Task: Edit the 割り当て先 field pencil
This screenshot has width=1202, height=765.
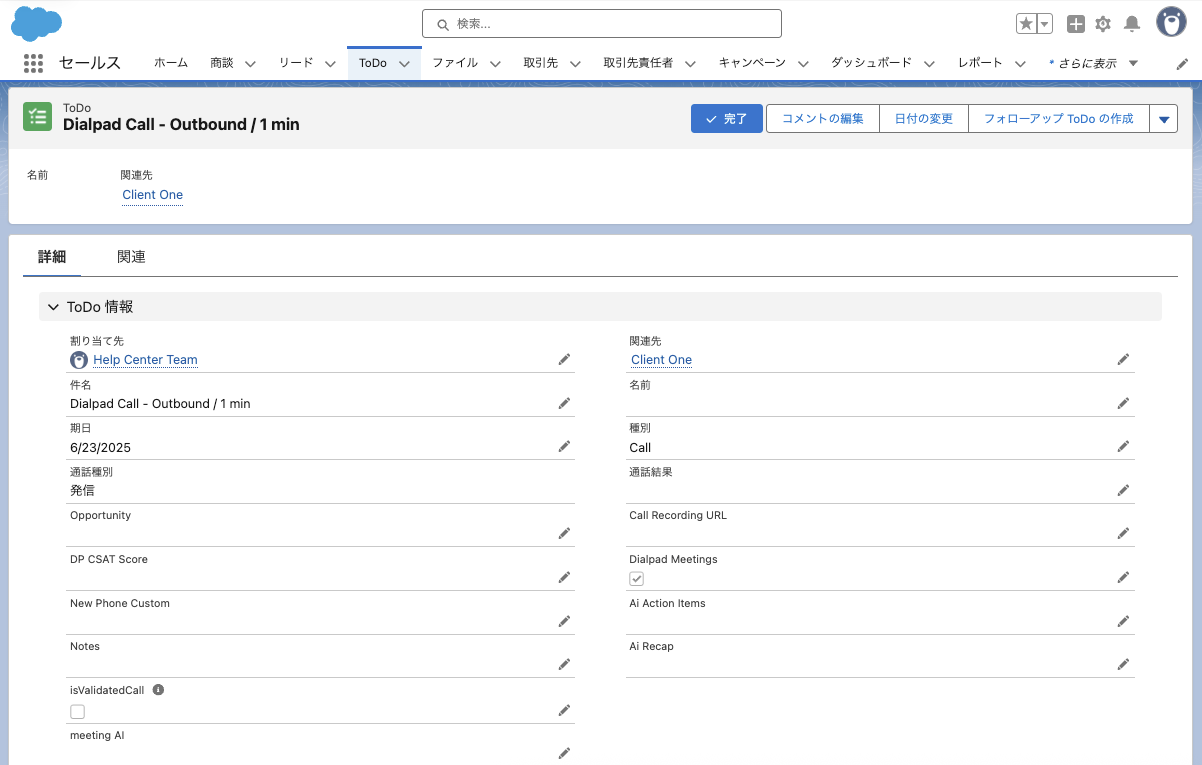Action: coord(564,359)
